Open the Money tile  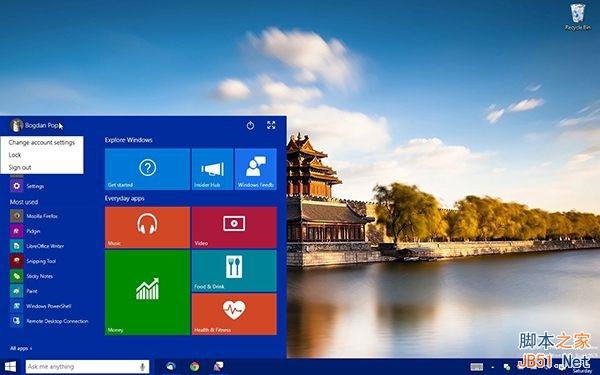pos(147,293)
